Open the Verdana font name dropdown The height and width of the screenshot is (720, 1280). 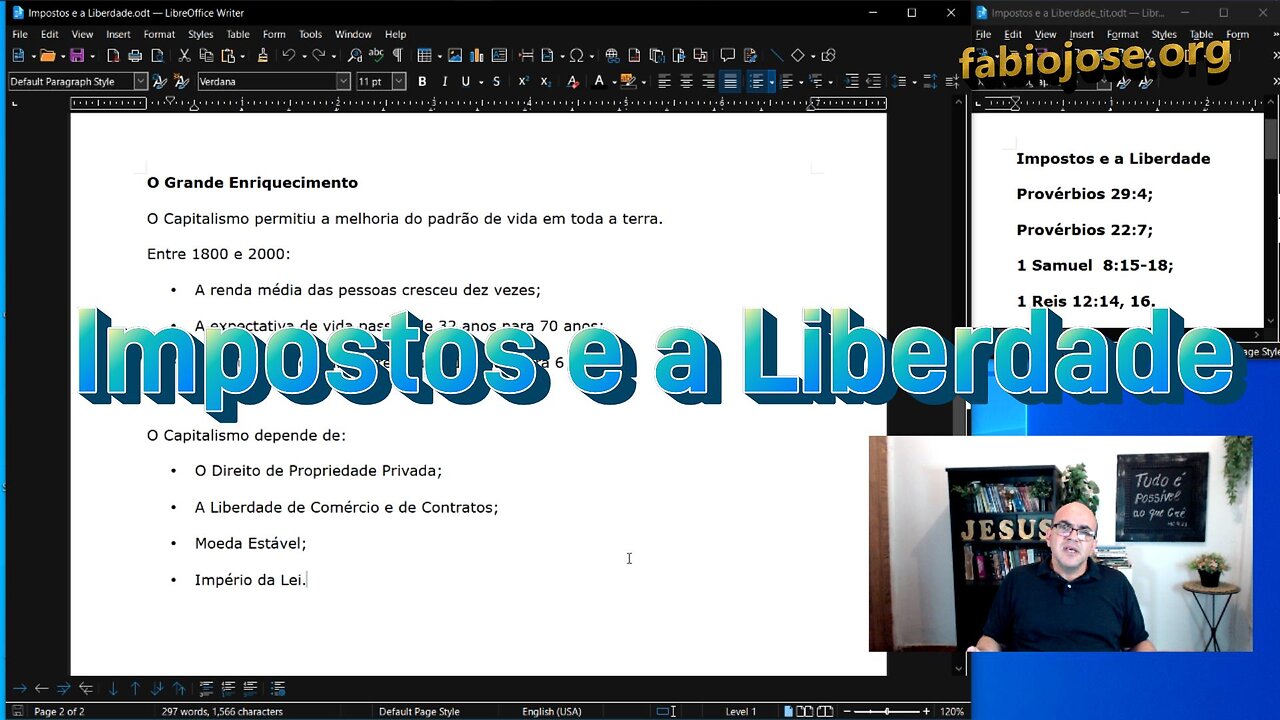pos(344,82)
